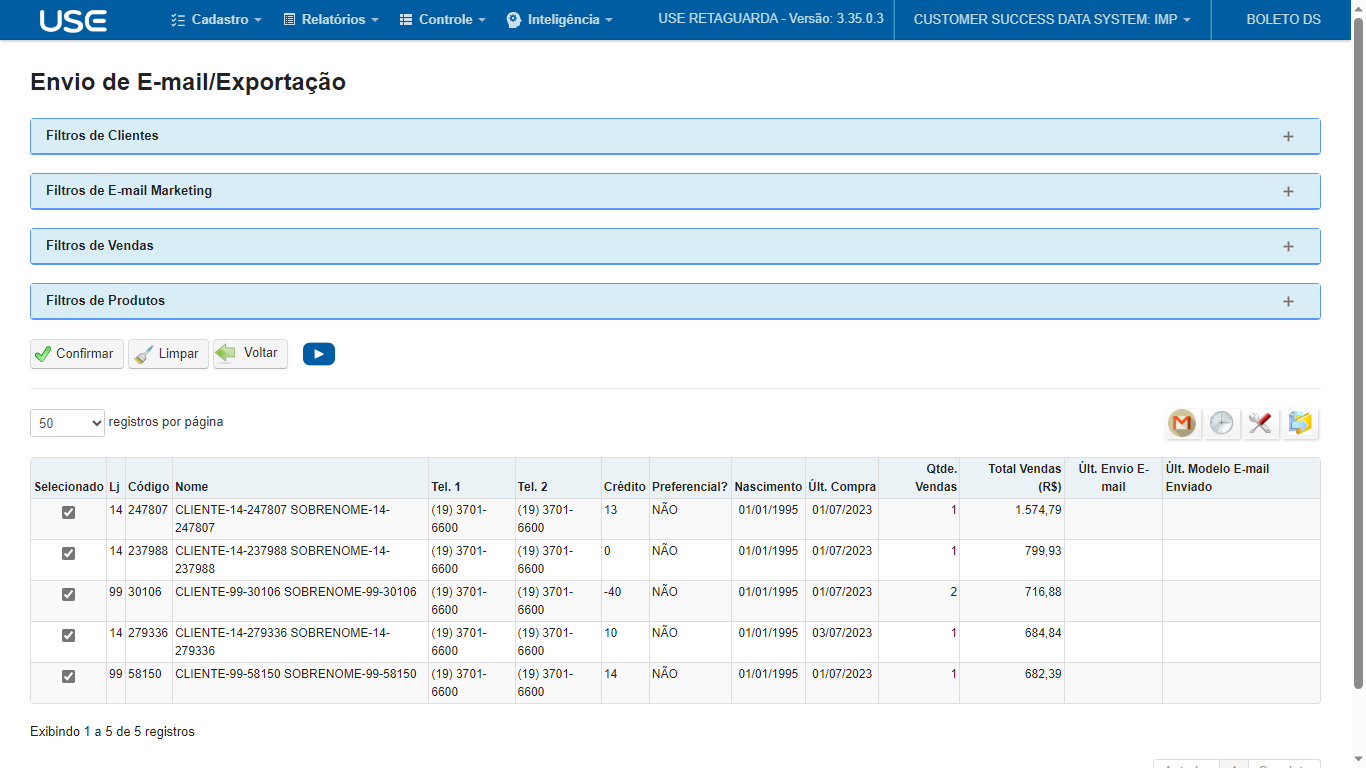Open the Relatórios menu
The height and width of the screenshot is (768, 1366).
click(331, 20)
